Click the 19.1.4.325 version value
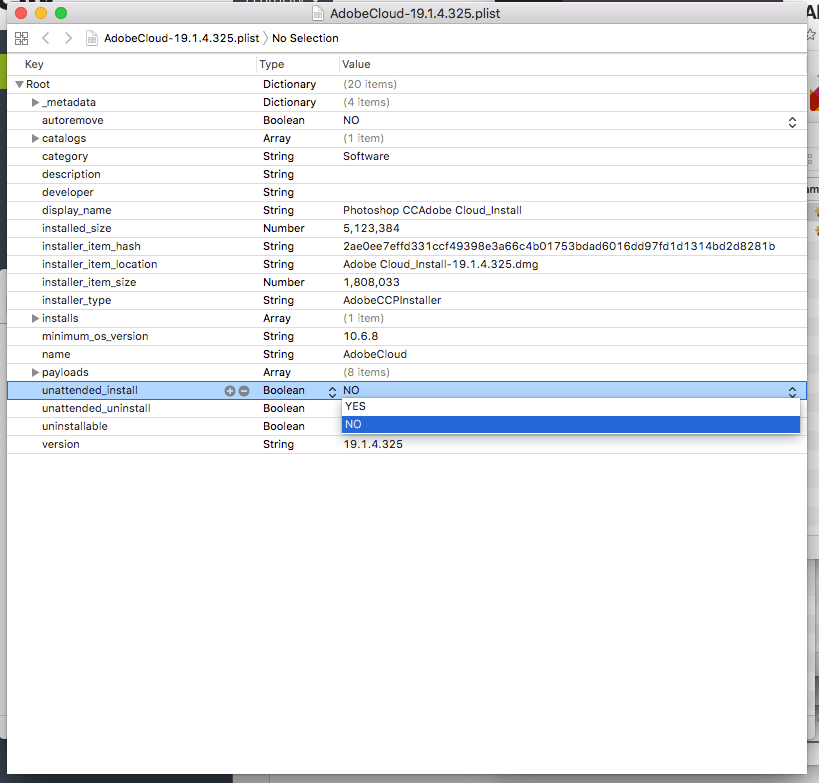The width and height of the screenshot is (819, 783). click(x=373, y=445)
